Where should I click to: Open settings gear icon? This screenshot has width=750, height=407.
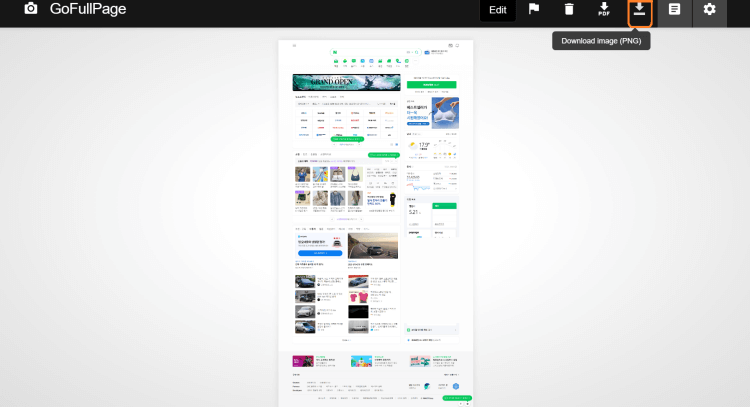click(709, 9)
